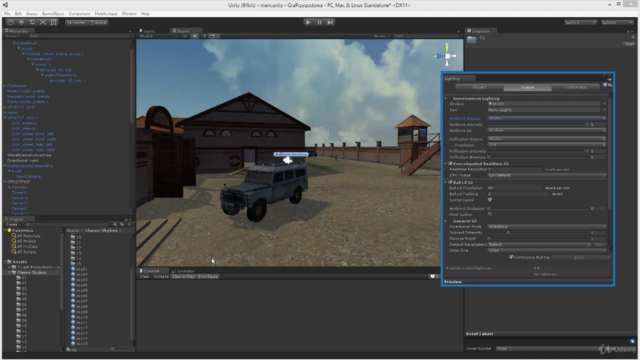Select All Scripts favorite search
The image size is (640, 360).
[x=24, y=251]
